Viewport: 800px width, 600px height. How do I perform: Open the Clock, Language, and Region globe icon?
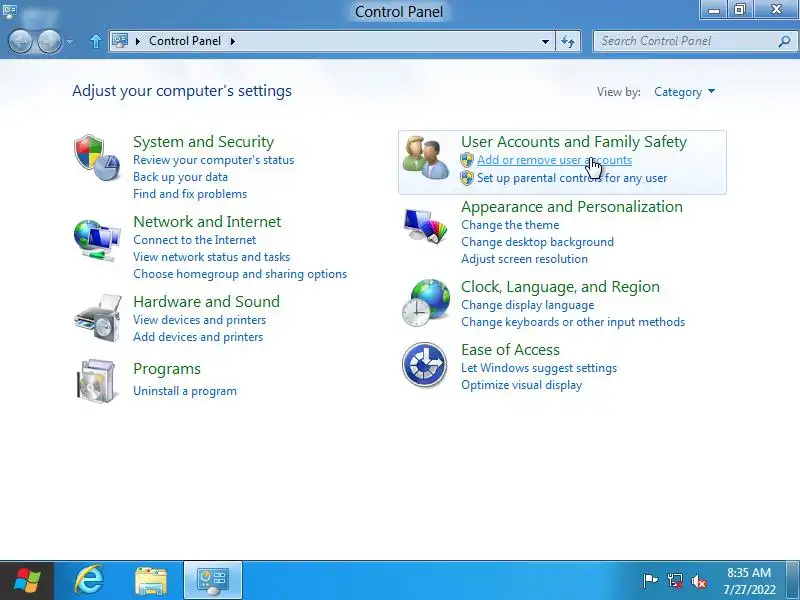[x=426, y=303]
